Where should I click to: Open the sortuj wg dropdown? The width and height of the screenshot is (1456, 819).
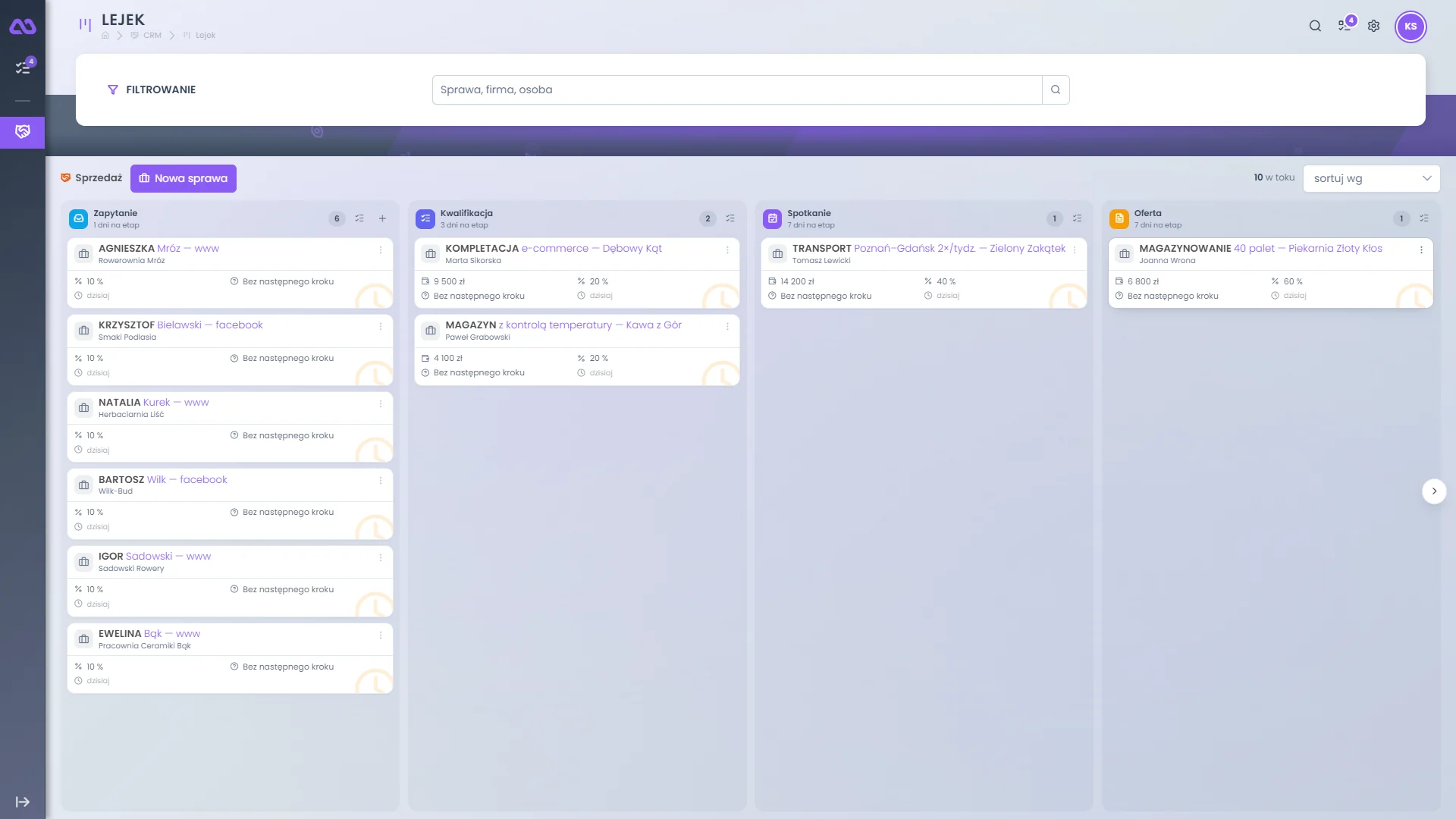1371,178
